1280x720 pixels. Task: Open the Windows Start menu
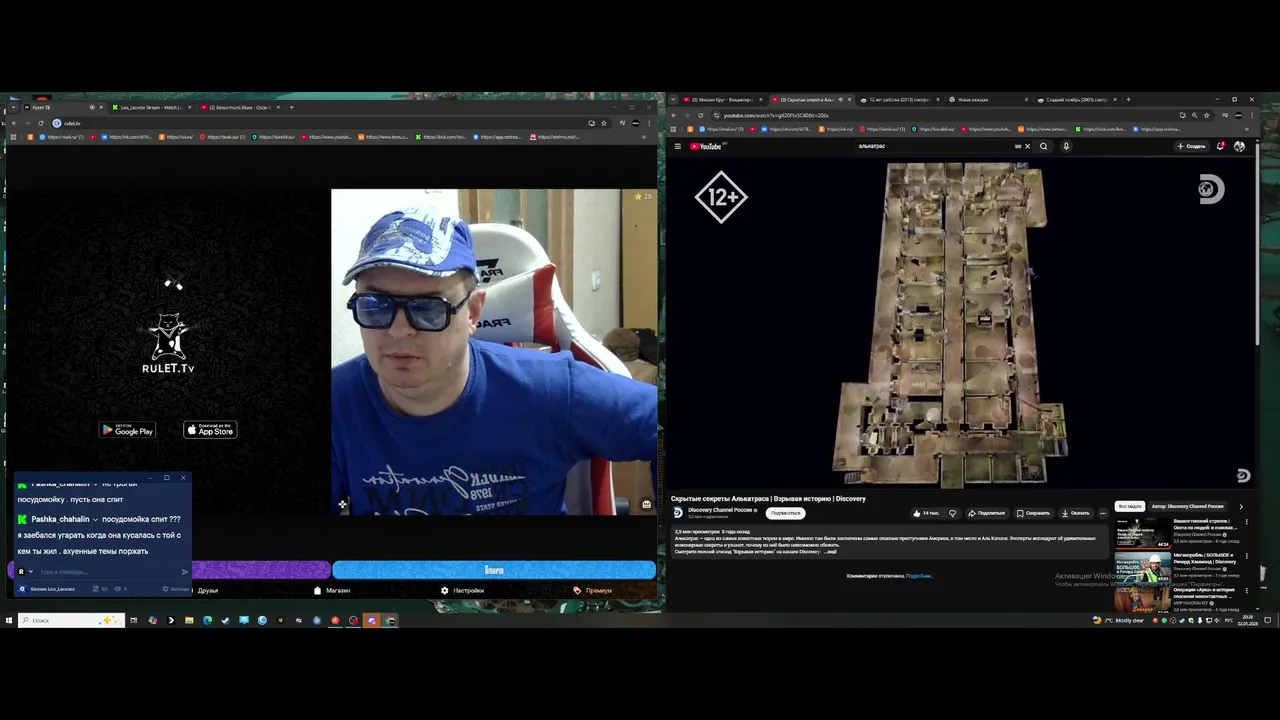tap(9, 620)
